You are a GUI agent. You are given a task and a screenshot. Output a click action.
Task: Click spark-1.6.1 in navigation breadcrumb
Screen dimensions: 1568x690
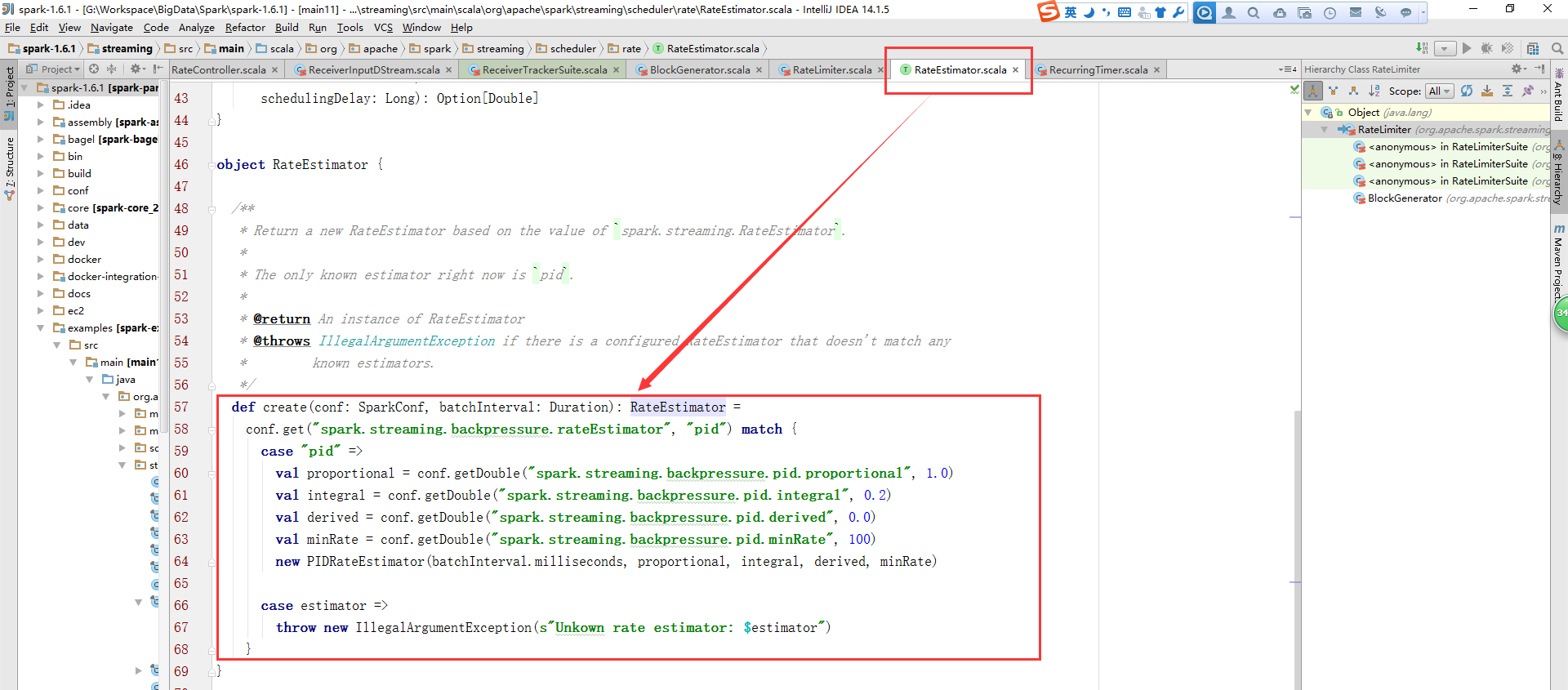pyautogui.click(x=42, y=48)
